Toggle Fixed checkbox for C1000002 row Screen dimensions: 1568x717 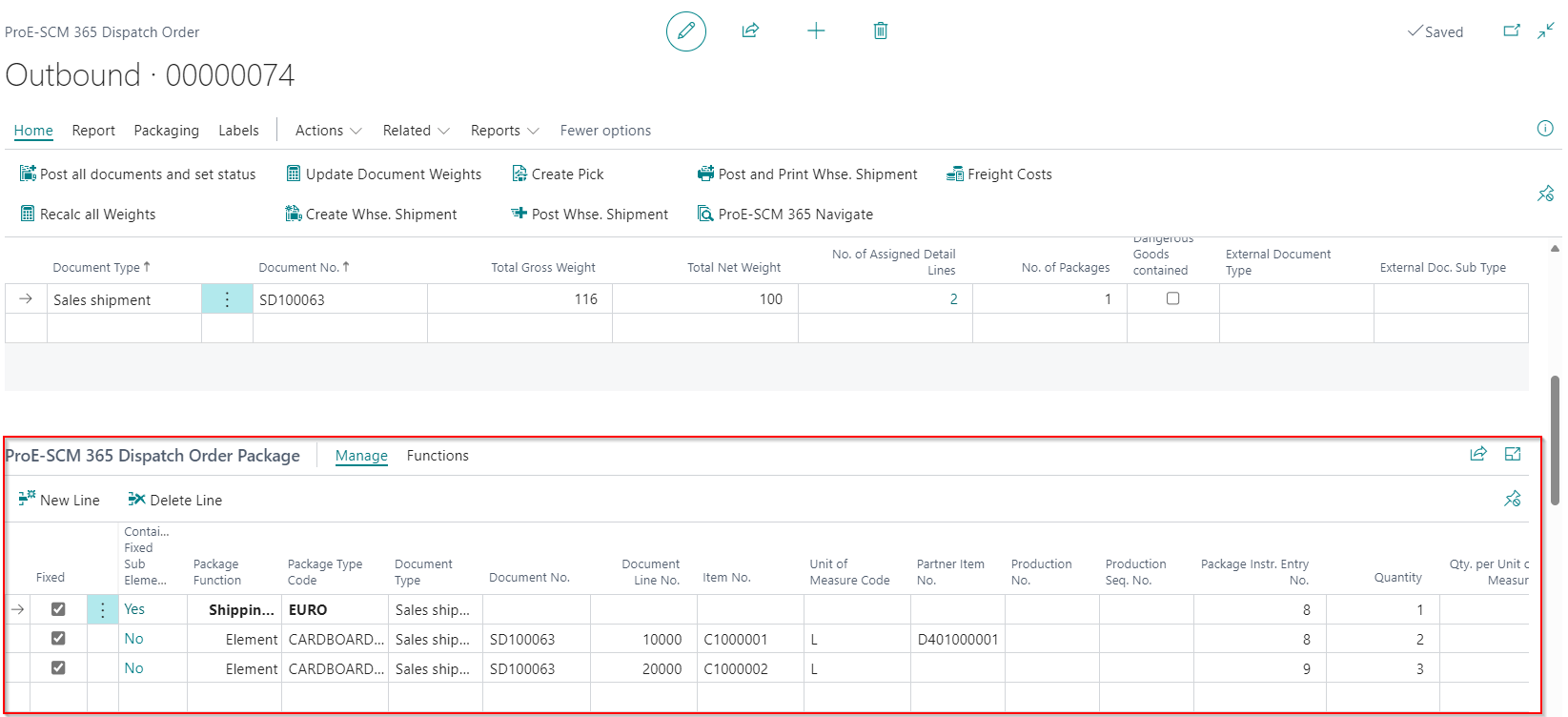[x=58, y=667]
